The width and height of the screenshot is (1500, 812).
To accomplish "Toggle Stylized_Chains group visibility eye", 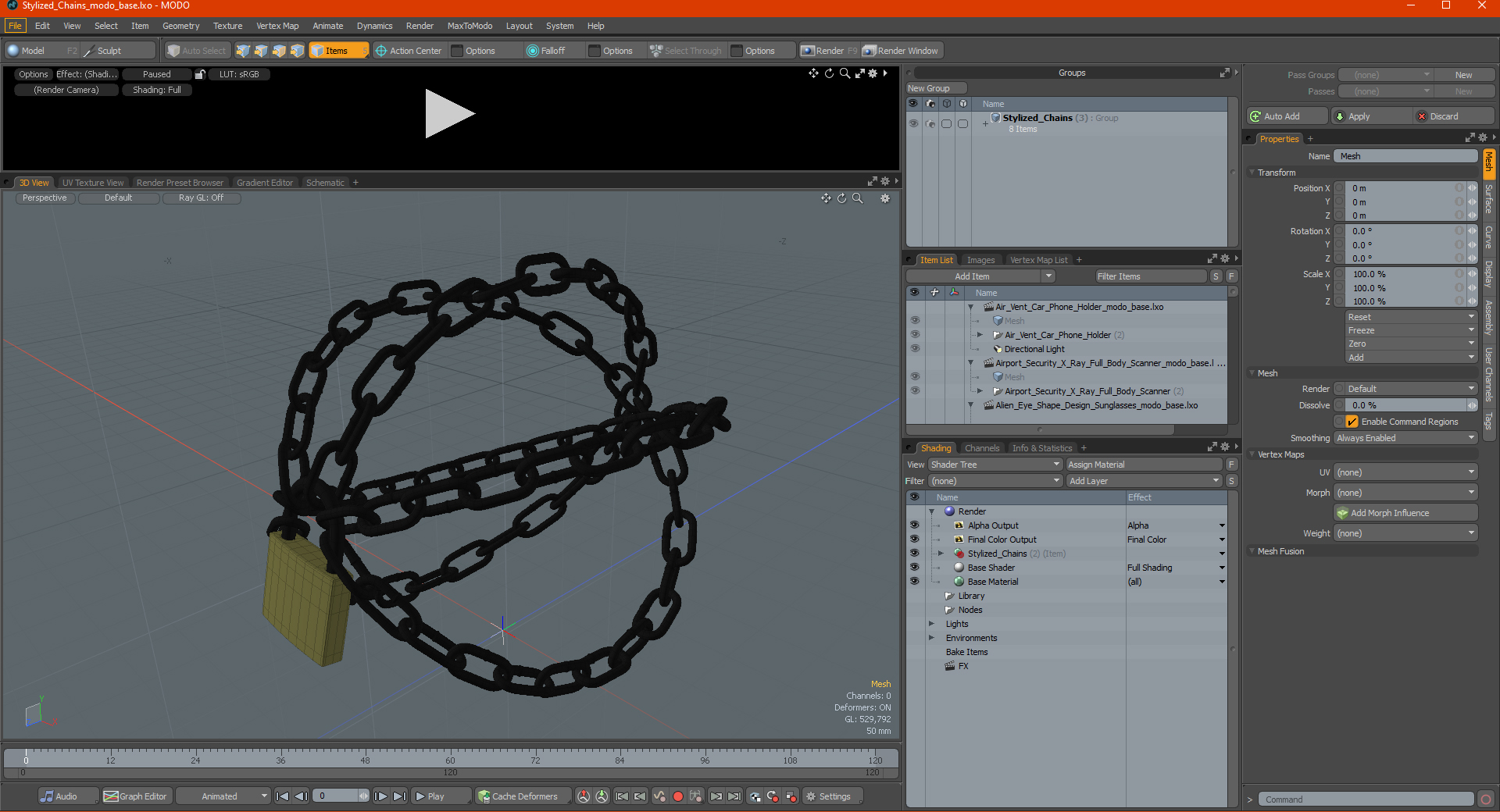I will point(913,123).
